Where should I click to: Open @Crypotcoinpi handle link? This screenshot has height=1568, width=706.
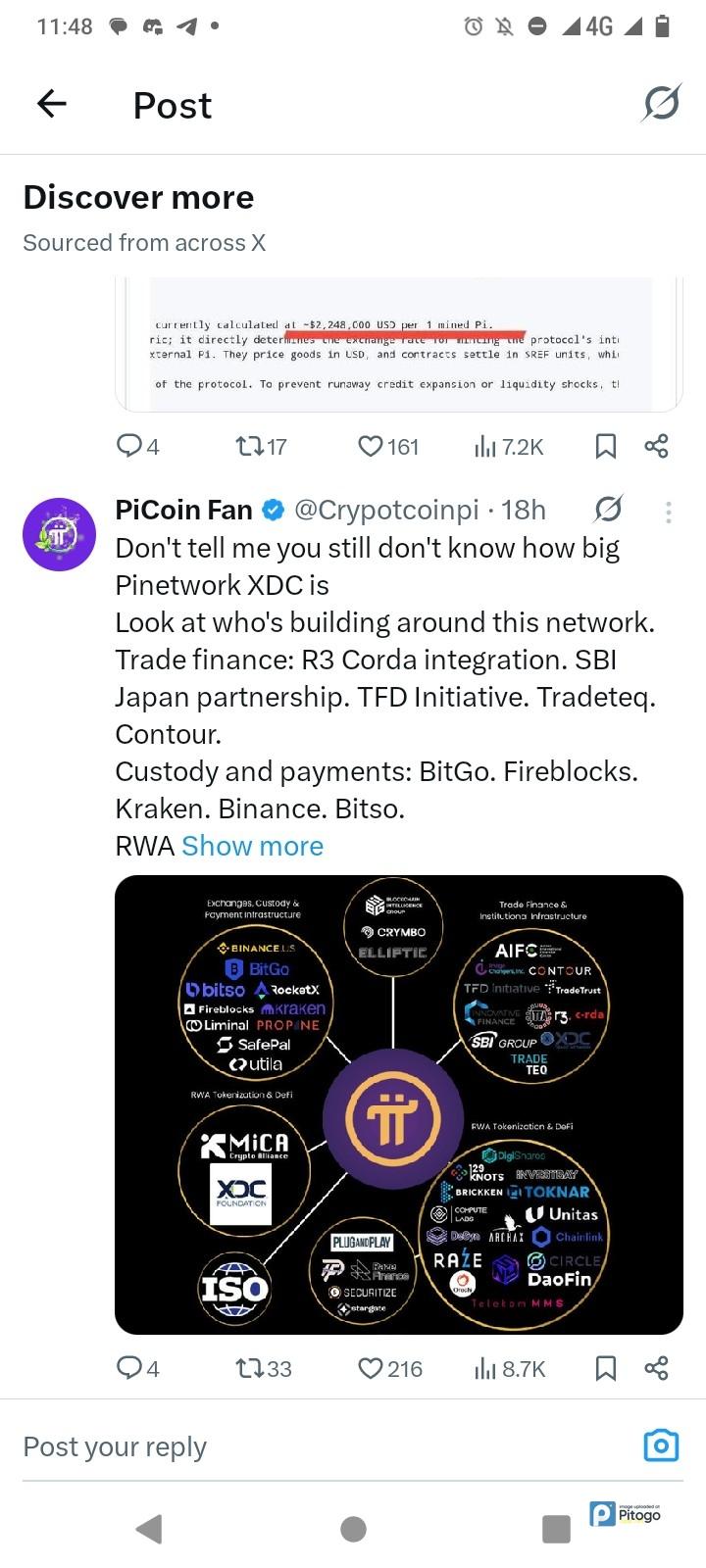386,510
